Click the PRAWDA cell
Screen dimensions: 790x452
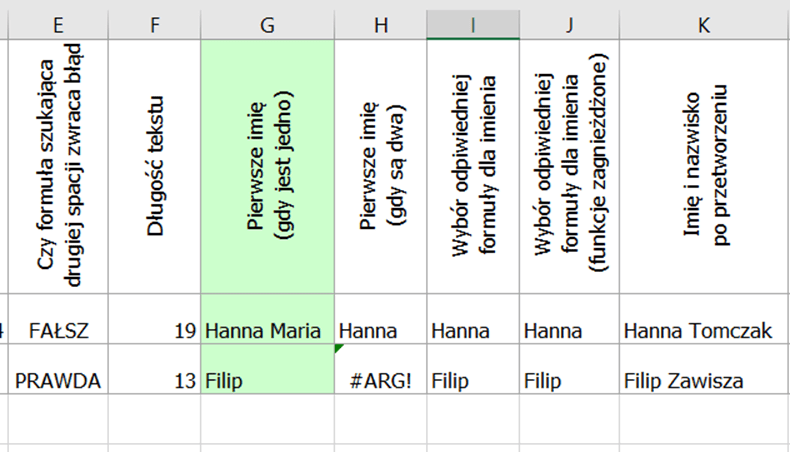click(58, 381)
